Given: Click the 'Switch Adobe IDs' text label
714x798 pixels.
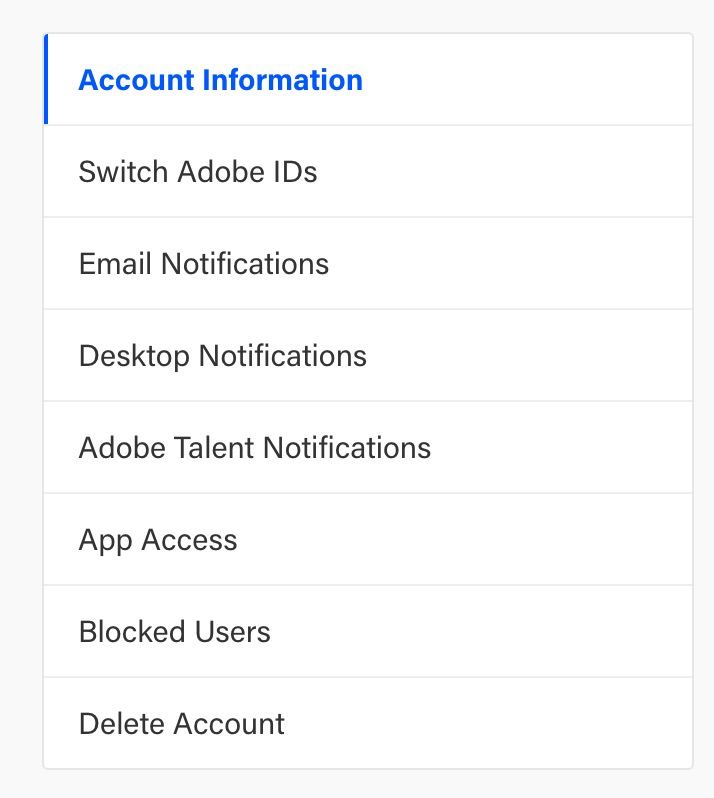Looking at the screenshot, I should point(198,172).
